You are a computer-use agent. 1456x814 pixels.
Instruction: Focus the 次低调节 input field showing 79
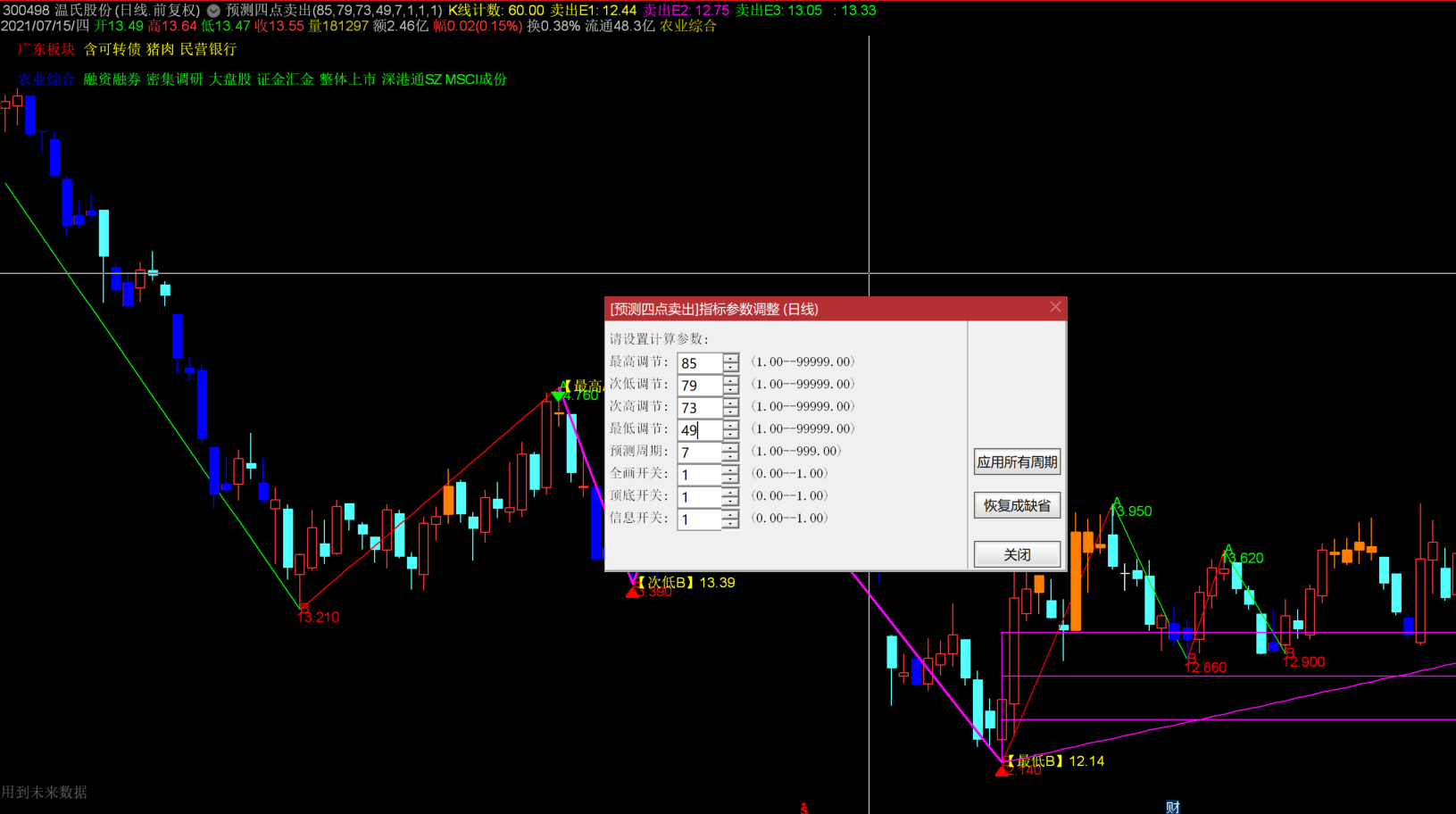coord(700,386)
